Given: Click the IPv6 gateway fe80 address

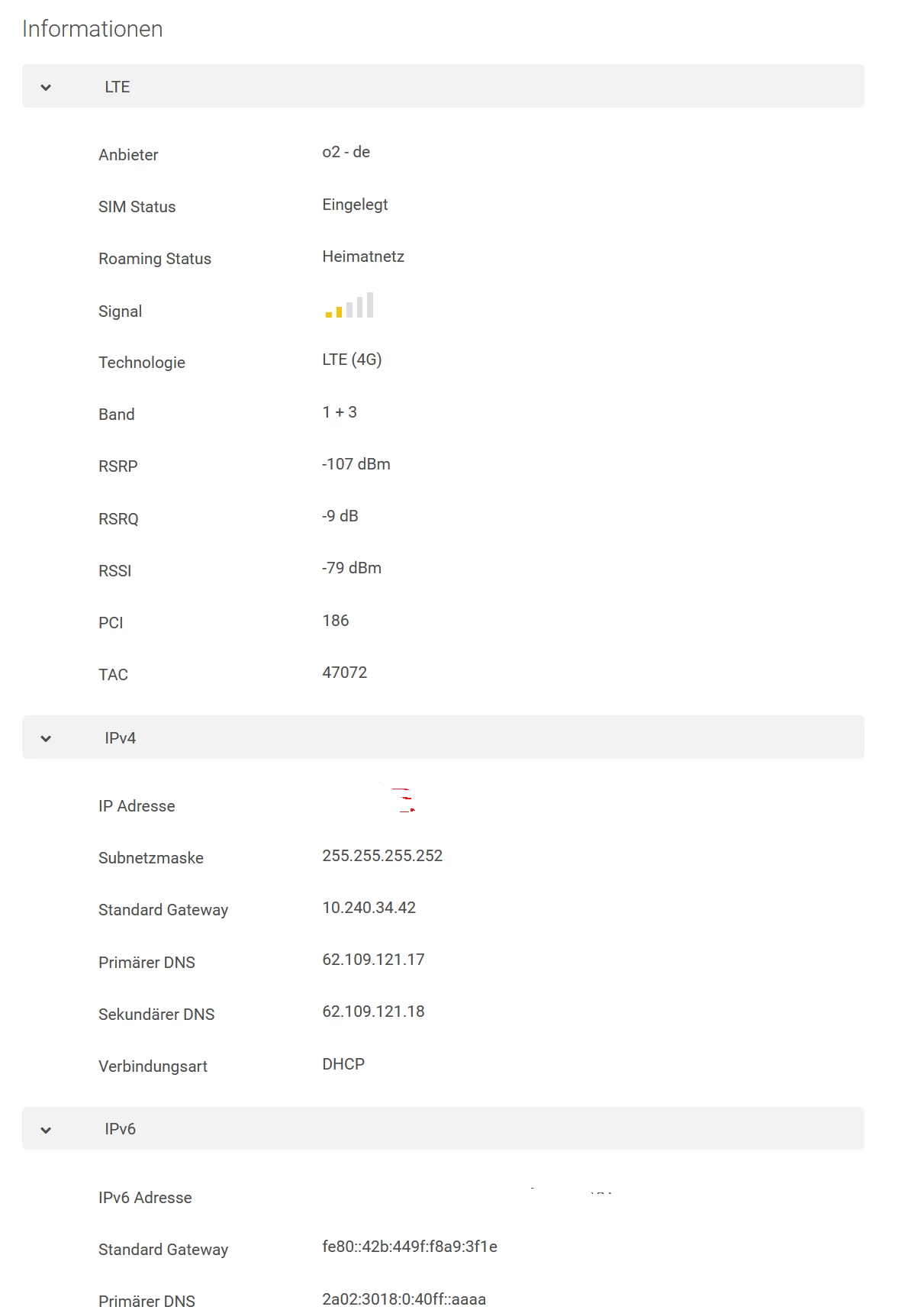Looking at the screenshot, I should point(409,1247).
